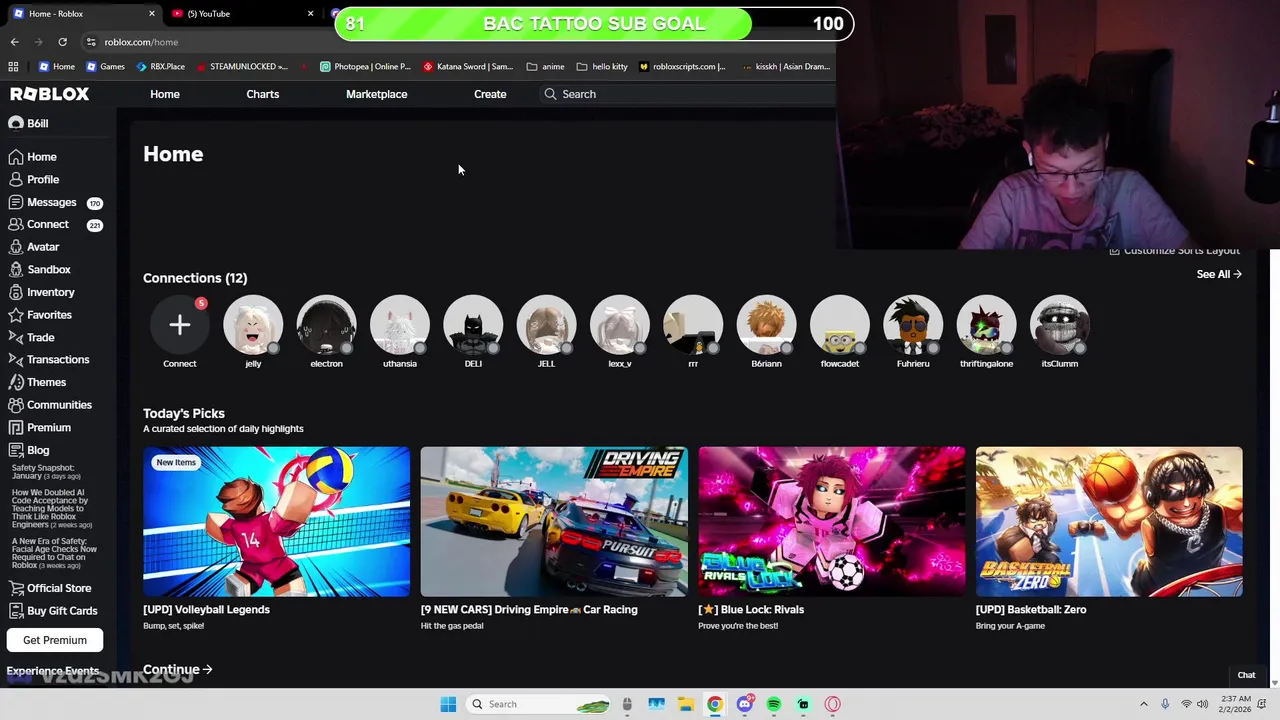Viewport: 1280px width, 720px height.
Task: Open the Connect sidebar item with 221 badge
Action: point(54,225)
